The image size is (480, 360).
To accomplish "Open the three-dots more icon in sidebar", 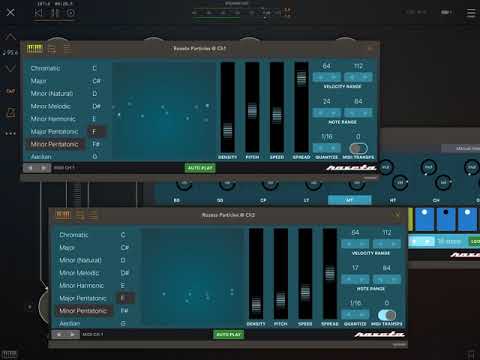I will 10,133.
